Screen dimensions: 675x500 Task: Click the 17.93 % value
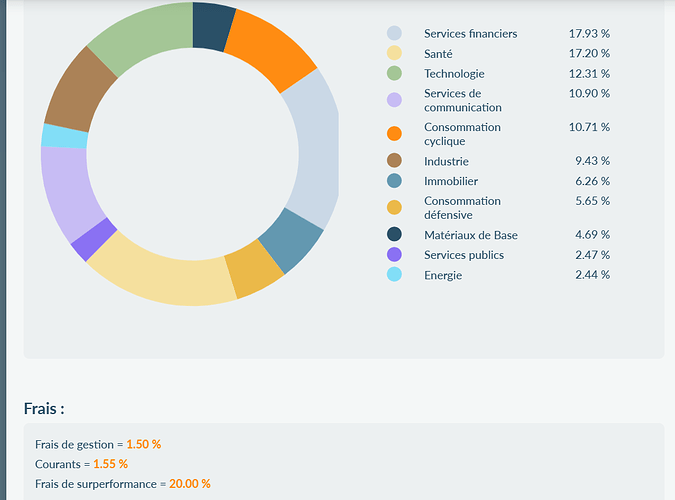pyautogui.click(x=589, y=34)
